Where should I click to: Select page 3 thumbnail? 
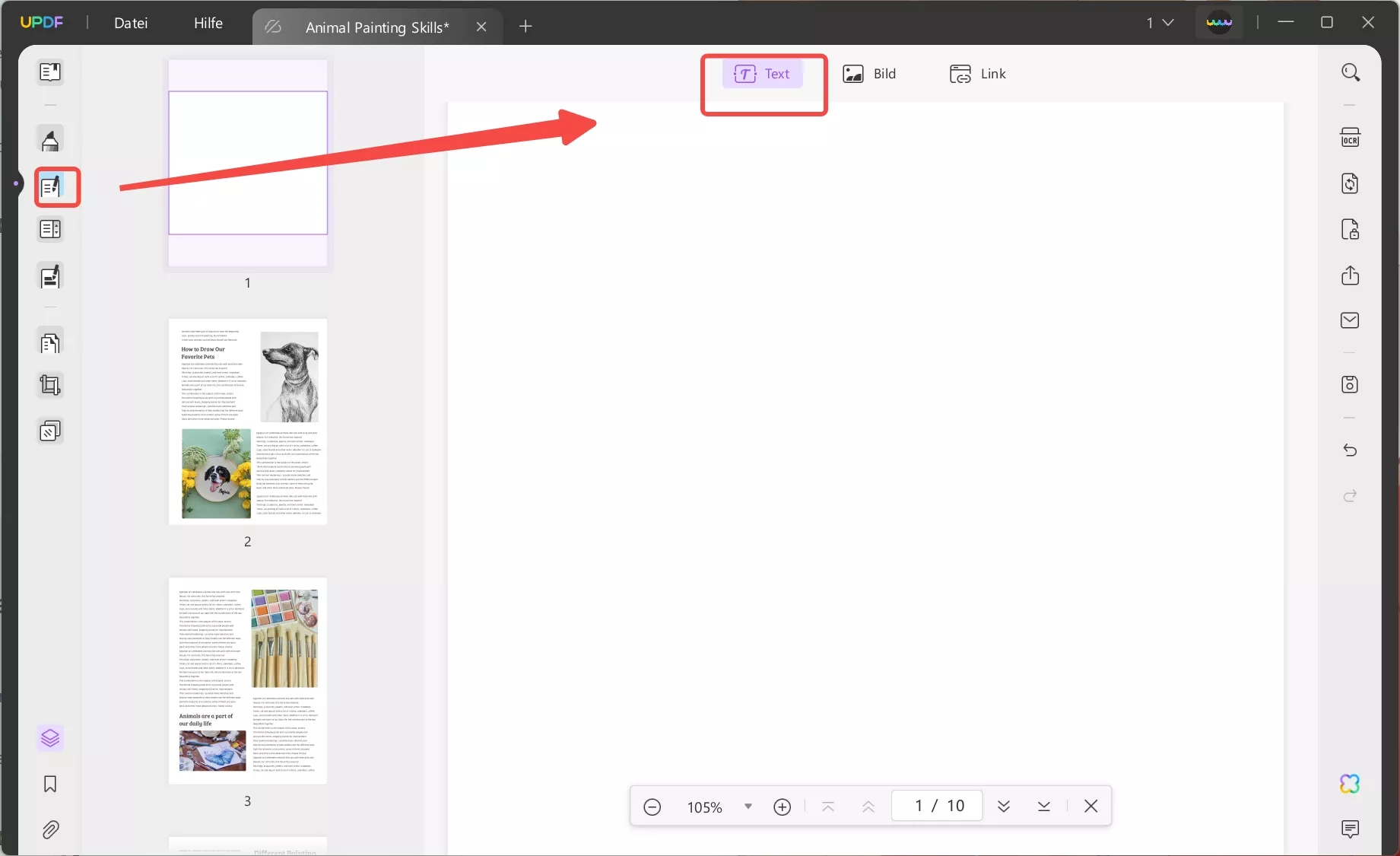pyautogui.click(x=248, y=681)
